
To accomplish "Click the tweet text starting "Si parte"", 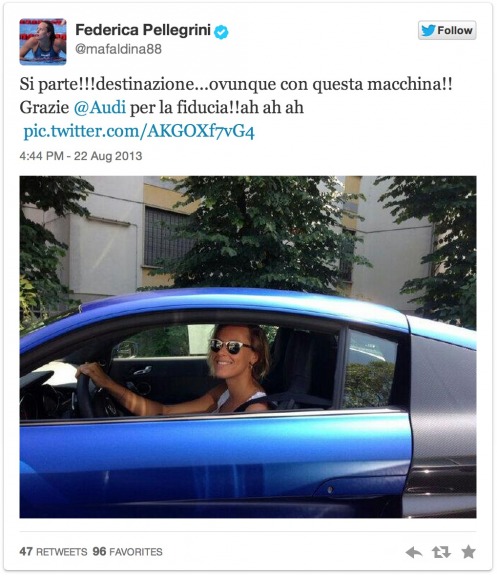I will (x=235, y=96).
